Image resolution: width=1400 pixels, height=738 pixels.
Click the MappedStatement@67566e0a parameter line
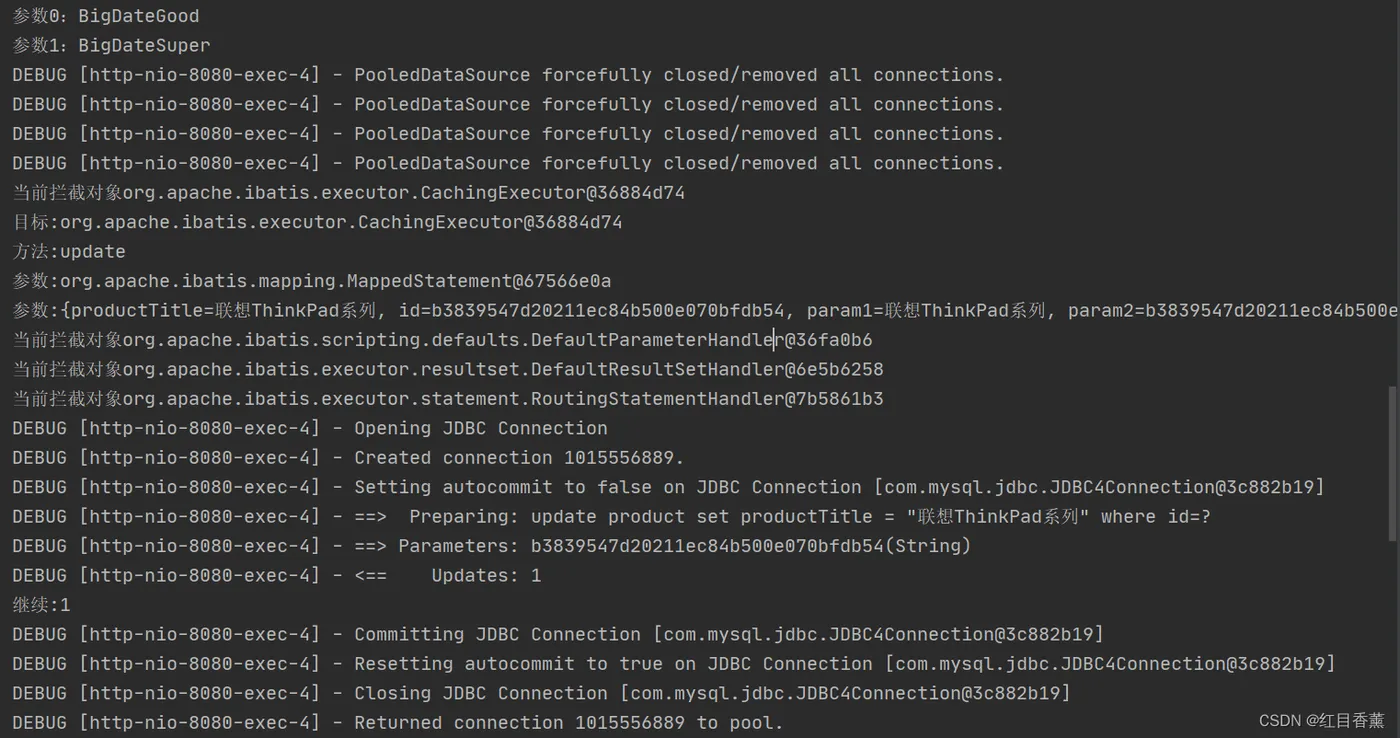311,281
